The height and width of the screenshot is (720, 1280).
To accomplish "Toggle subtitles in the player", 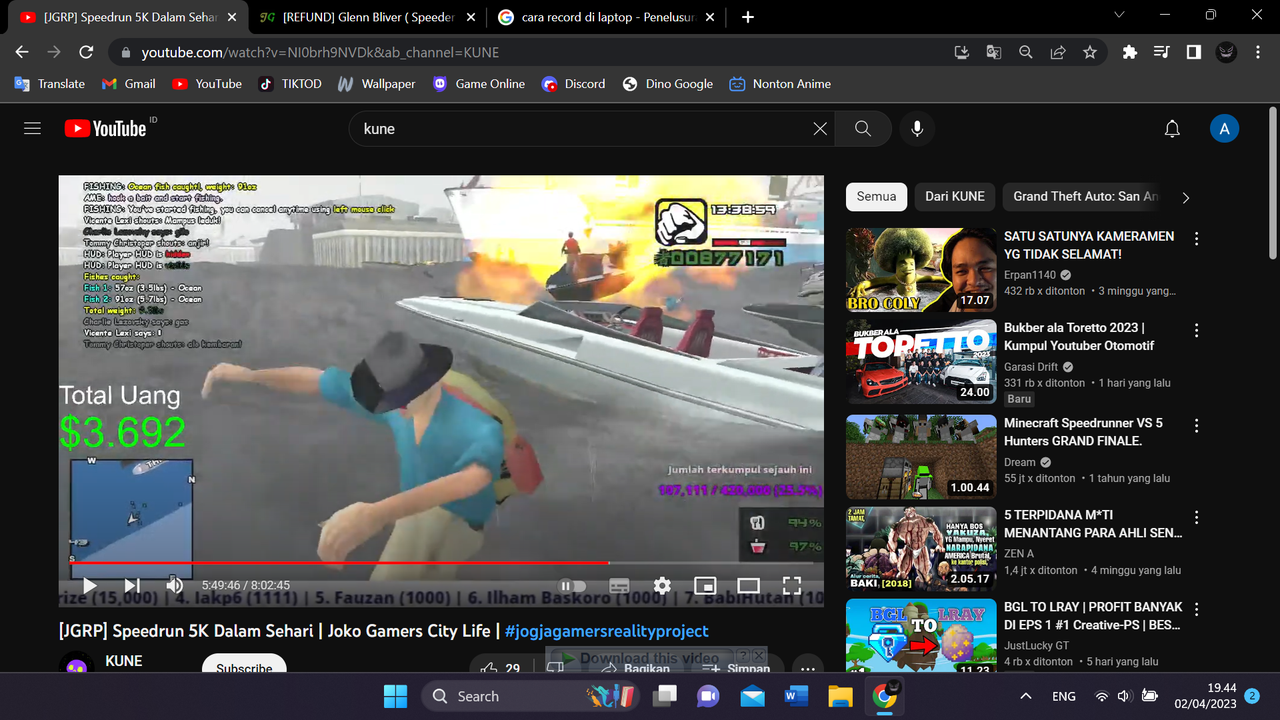I will click(619, 586).
